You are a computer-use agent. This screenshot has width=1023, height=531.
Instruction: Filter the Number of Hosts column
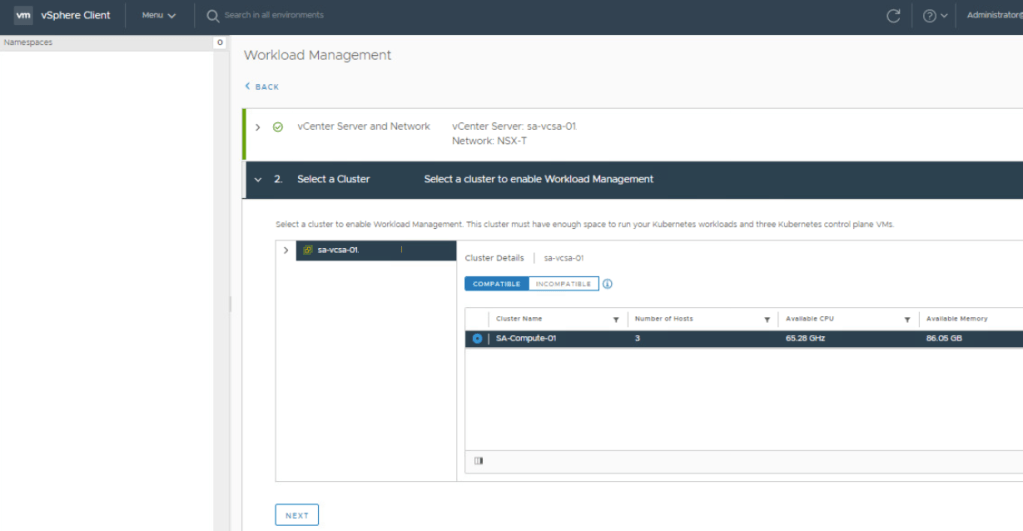(x=767, y=319)
